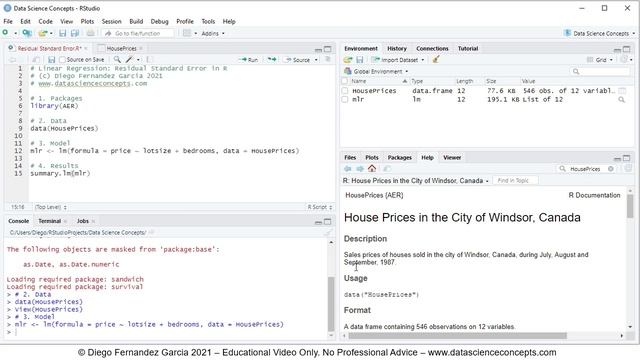Clear the HousePrices help search text
This screenshot has width=640, height=360.
tap(611, 169)
